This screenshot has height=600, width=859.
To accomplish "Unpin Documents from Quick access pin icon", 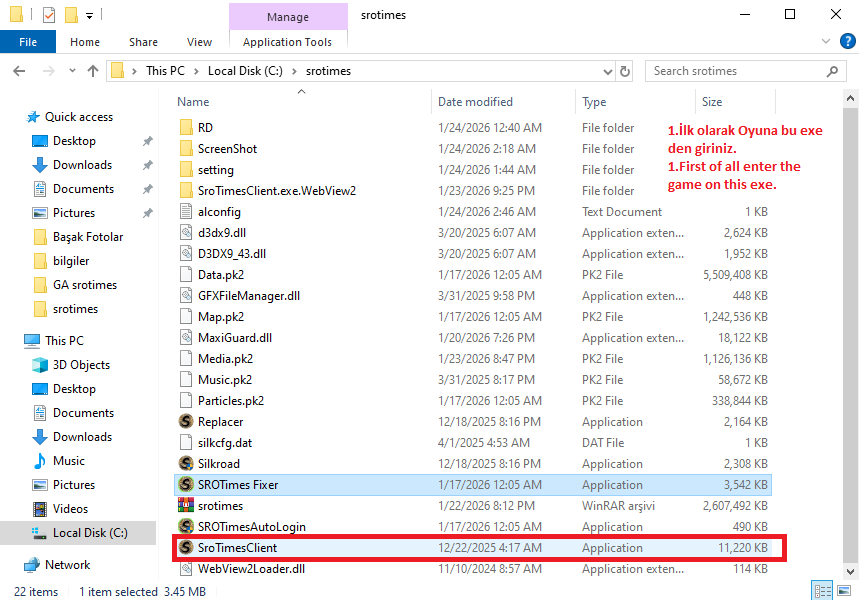I will (147, 189).
